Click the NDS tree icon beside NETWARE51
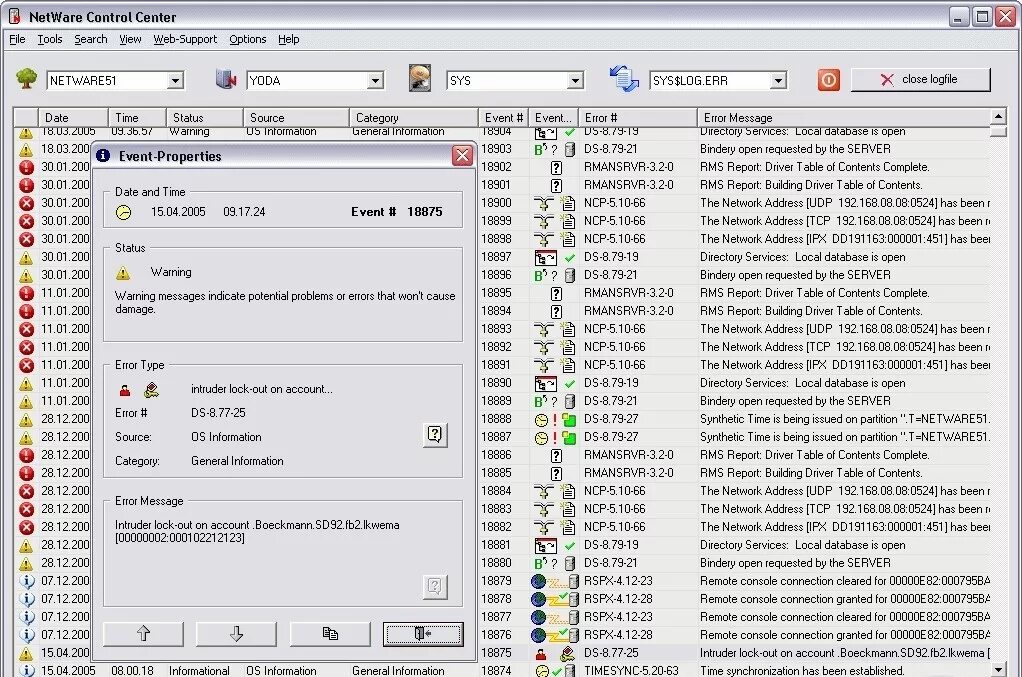 27,79
